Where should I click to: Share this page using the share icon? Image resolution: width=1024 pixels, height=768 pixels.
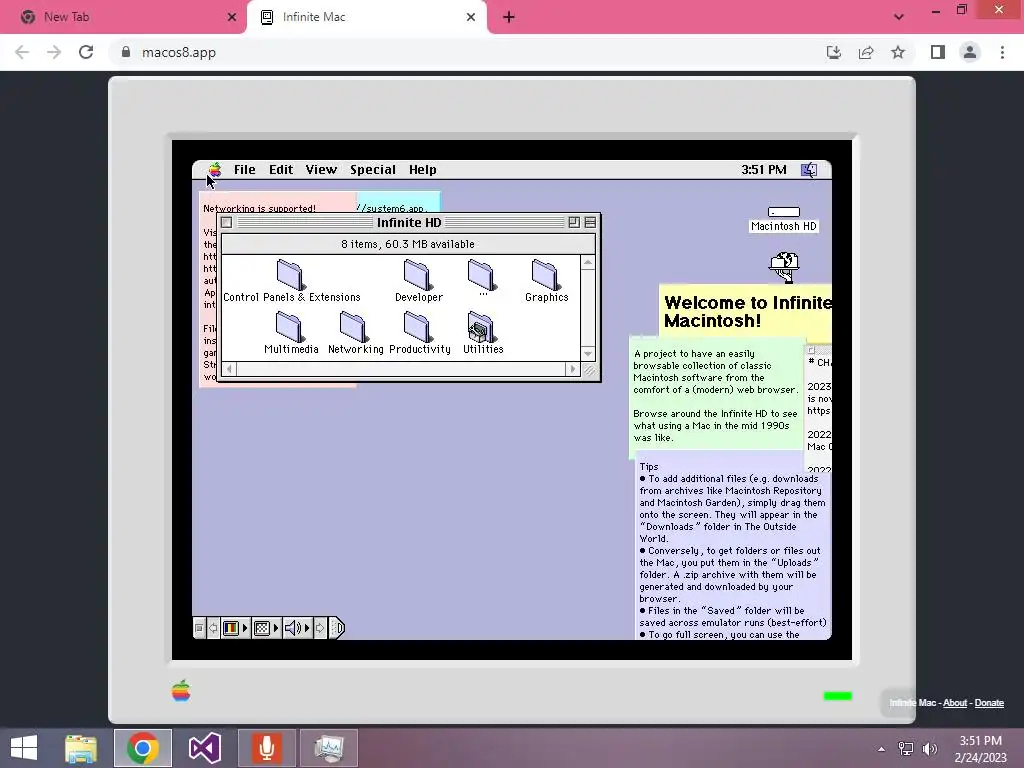click(866, 52)
